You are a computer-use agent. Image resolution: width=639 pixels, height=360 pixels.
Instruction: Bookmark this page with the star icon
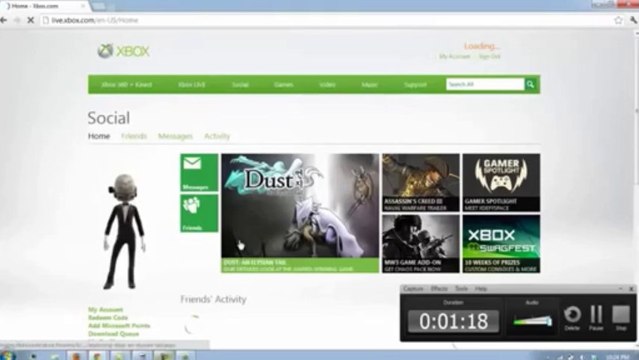click(x=618, y=20)
